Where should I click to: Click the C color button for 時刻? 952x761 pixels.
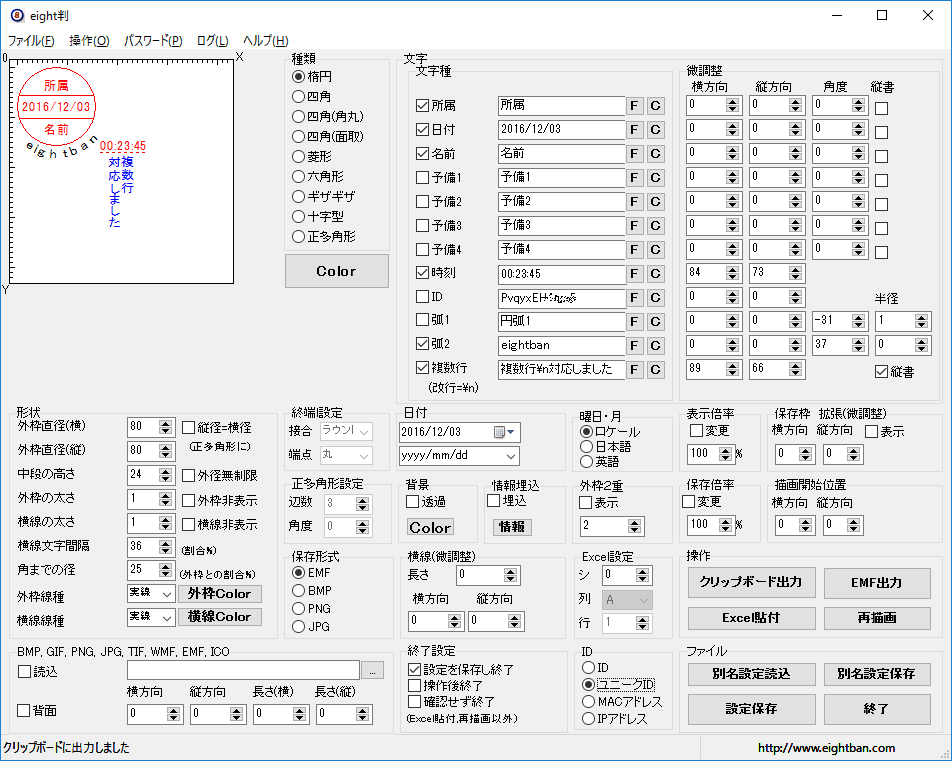pyautogui.click(x=655, y=273)
